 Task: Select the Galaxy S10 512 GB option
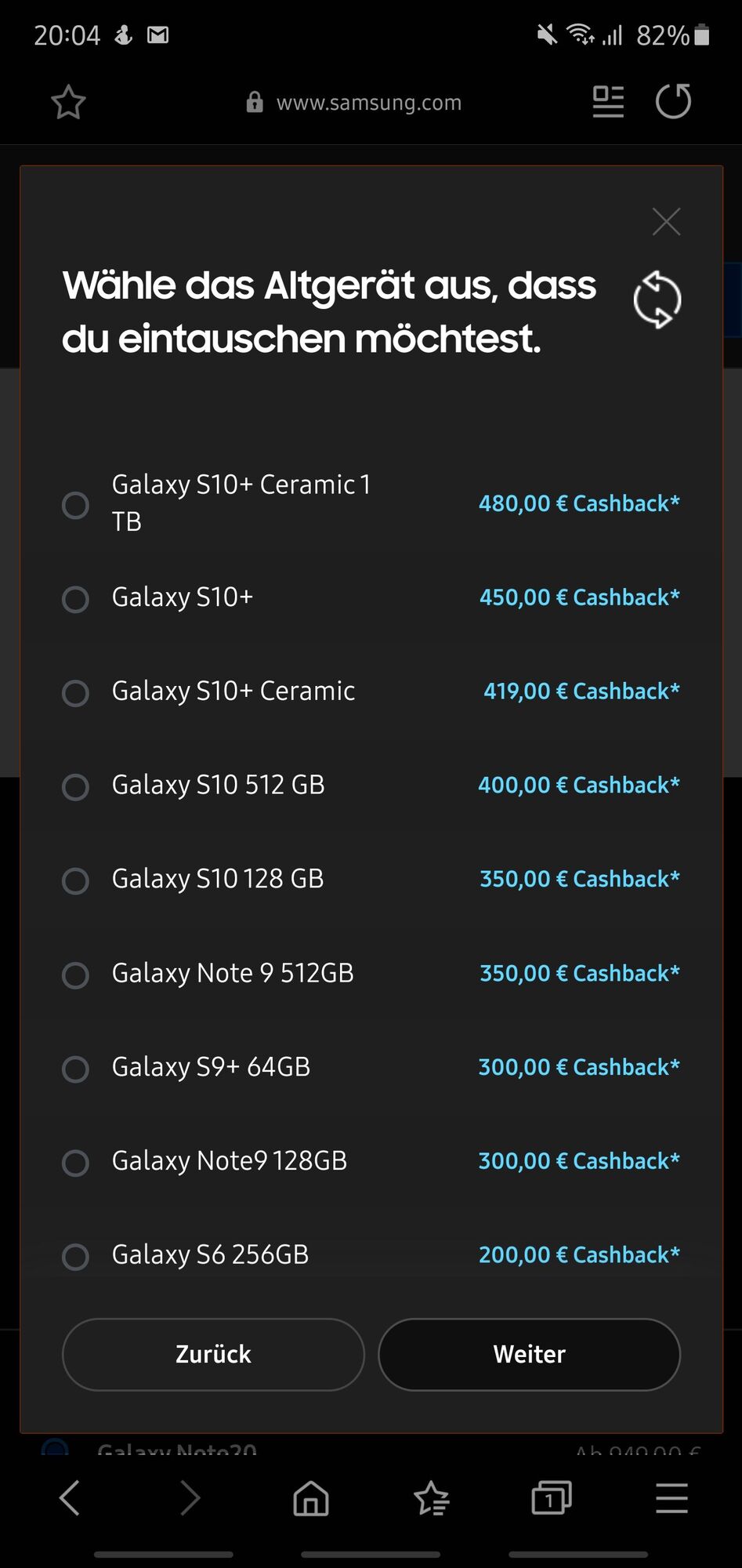75,786
